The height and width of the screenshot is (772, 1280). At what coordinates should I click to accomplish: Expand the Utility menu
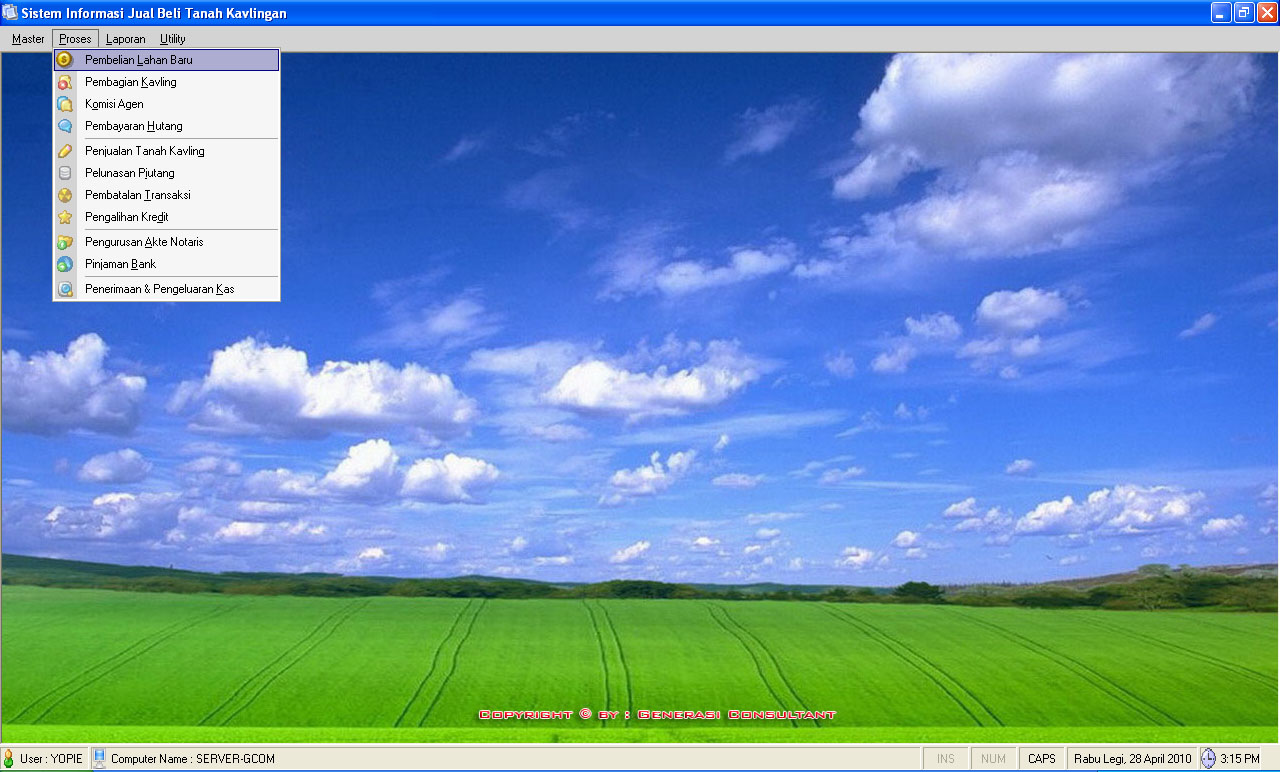pos(172,39)
